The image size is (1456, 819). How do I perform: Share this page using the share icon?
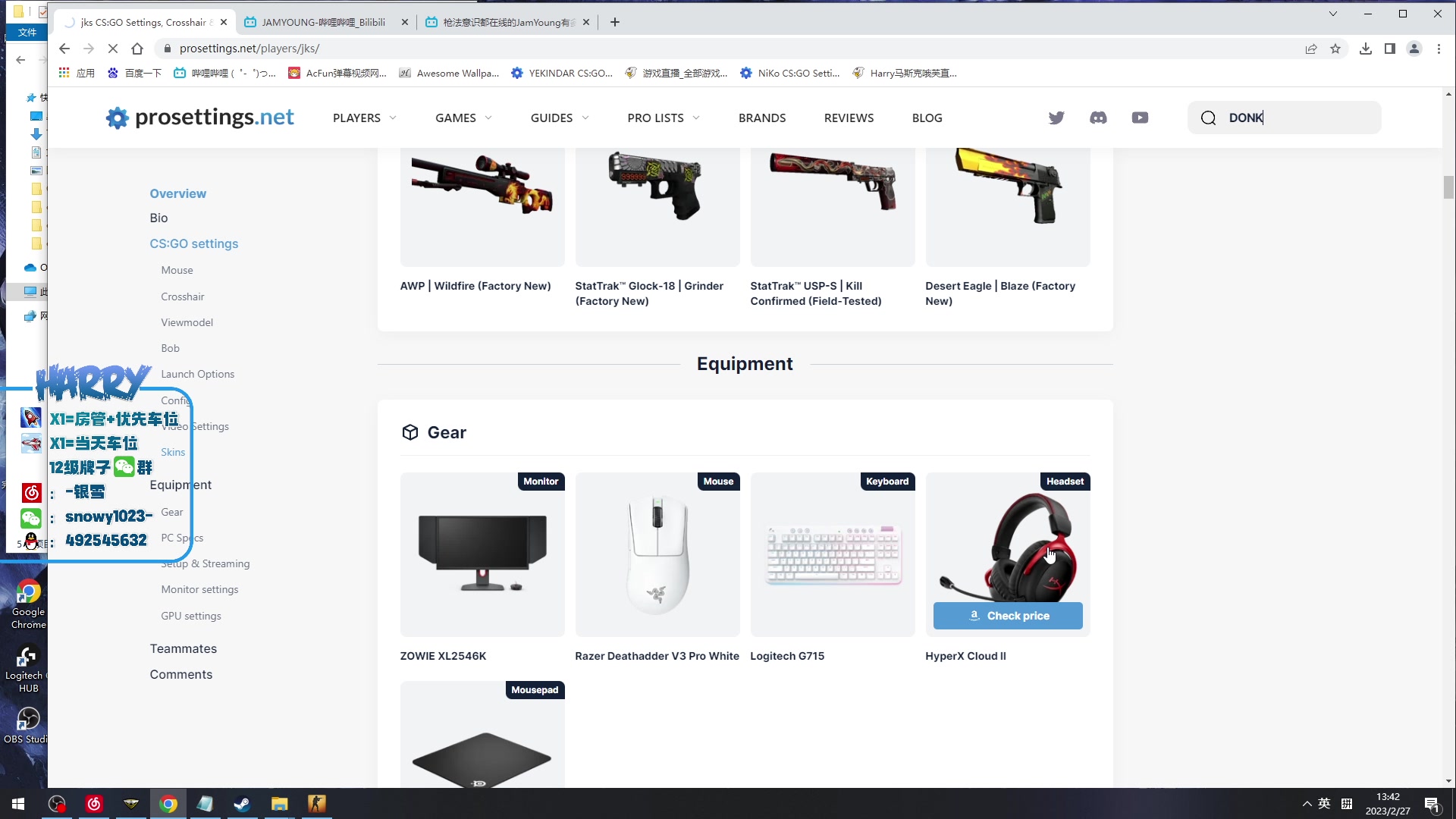tap(1311, 49)
